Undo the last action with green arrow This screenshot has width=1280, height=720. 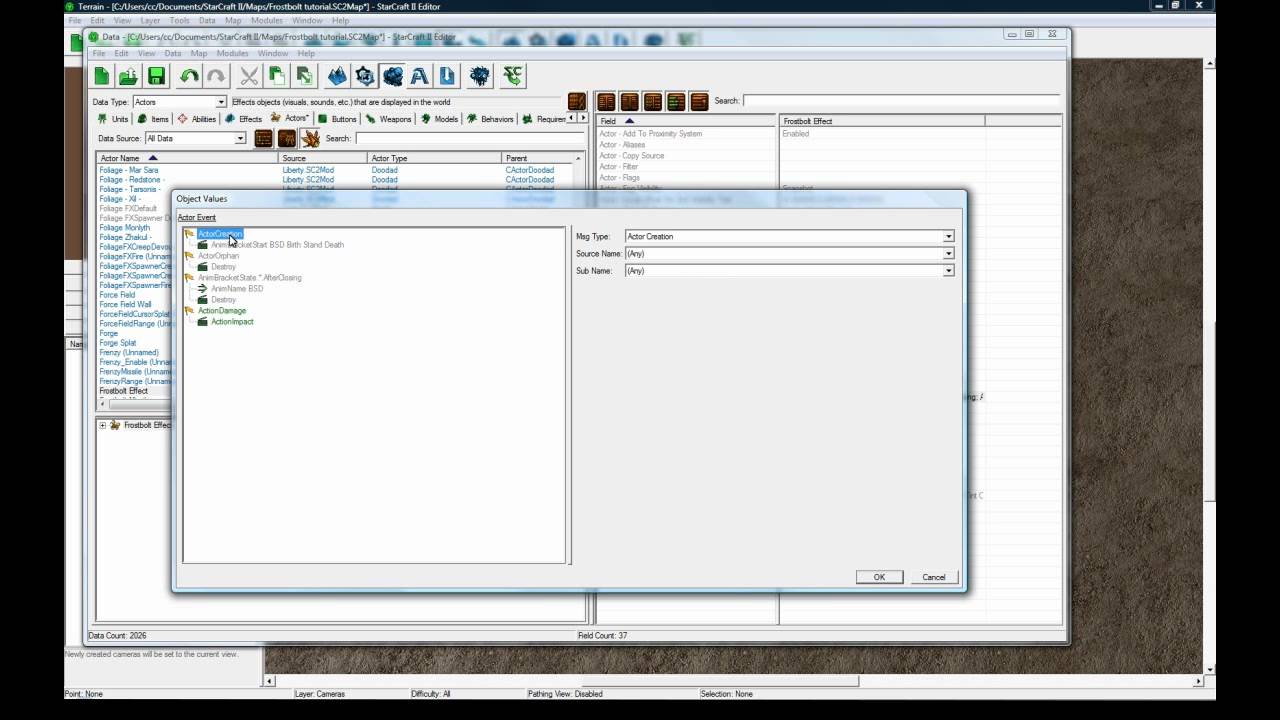point(189,76)
